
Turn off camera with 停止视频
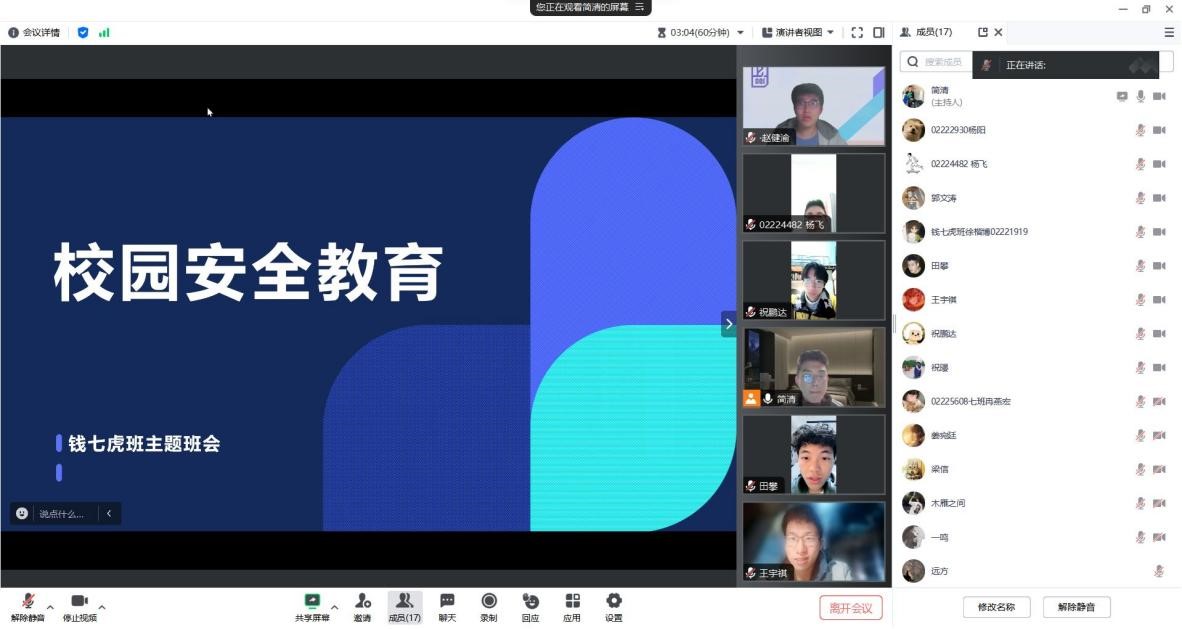click(79, 604)
